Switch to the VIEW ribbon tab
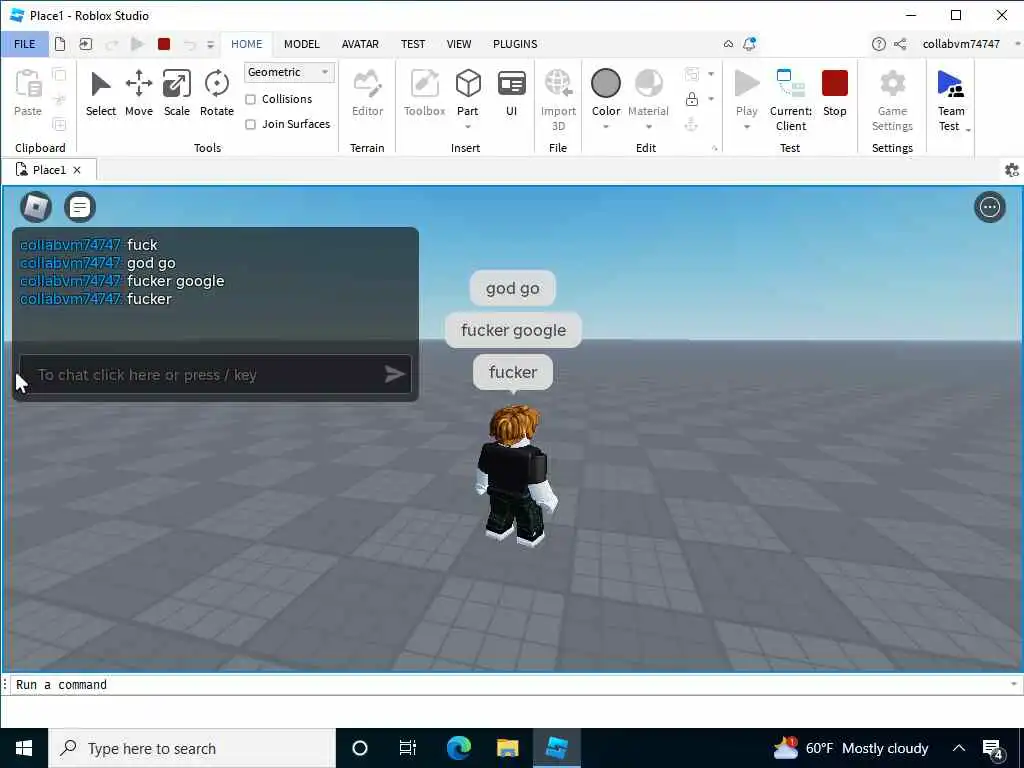 (x=458, y=44)
